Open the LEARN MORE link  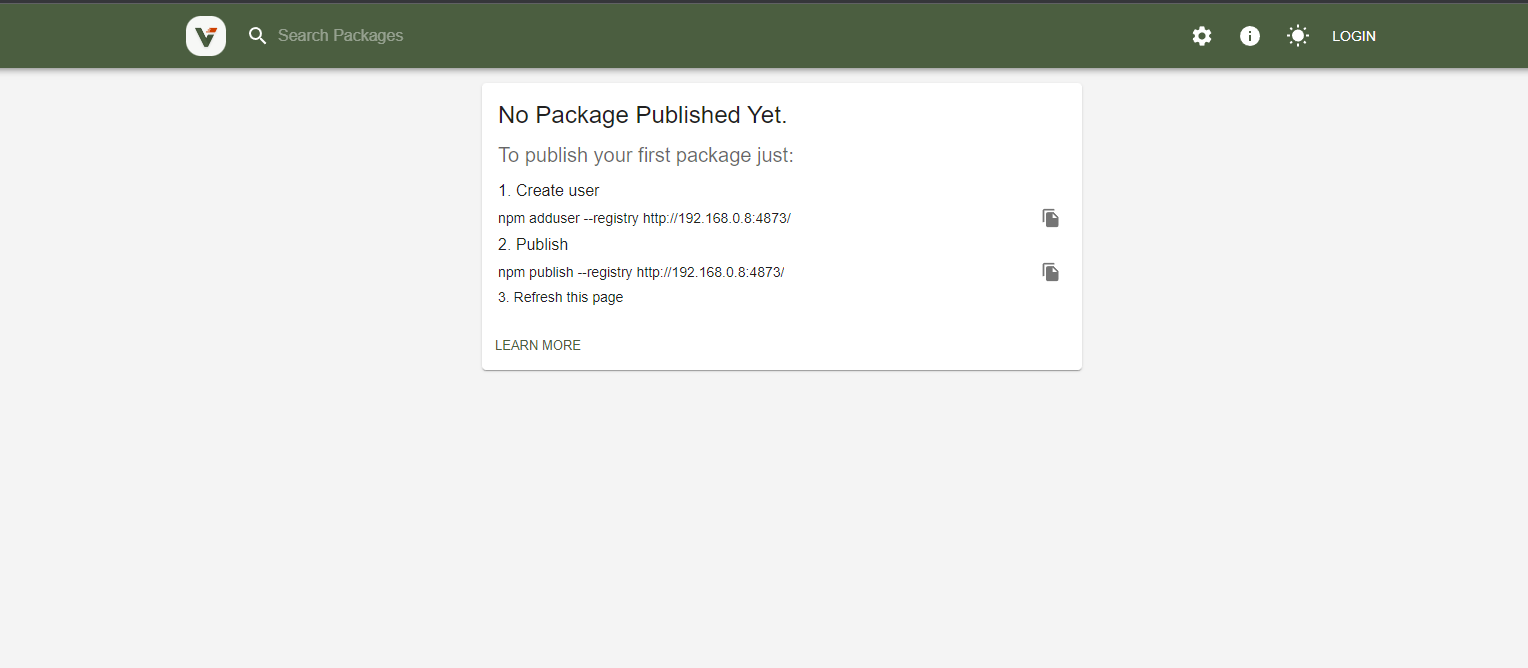538,345
